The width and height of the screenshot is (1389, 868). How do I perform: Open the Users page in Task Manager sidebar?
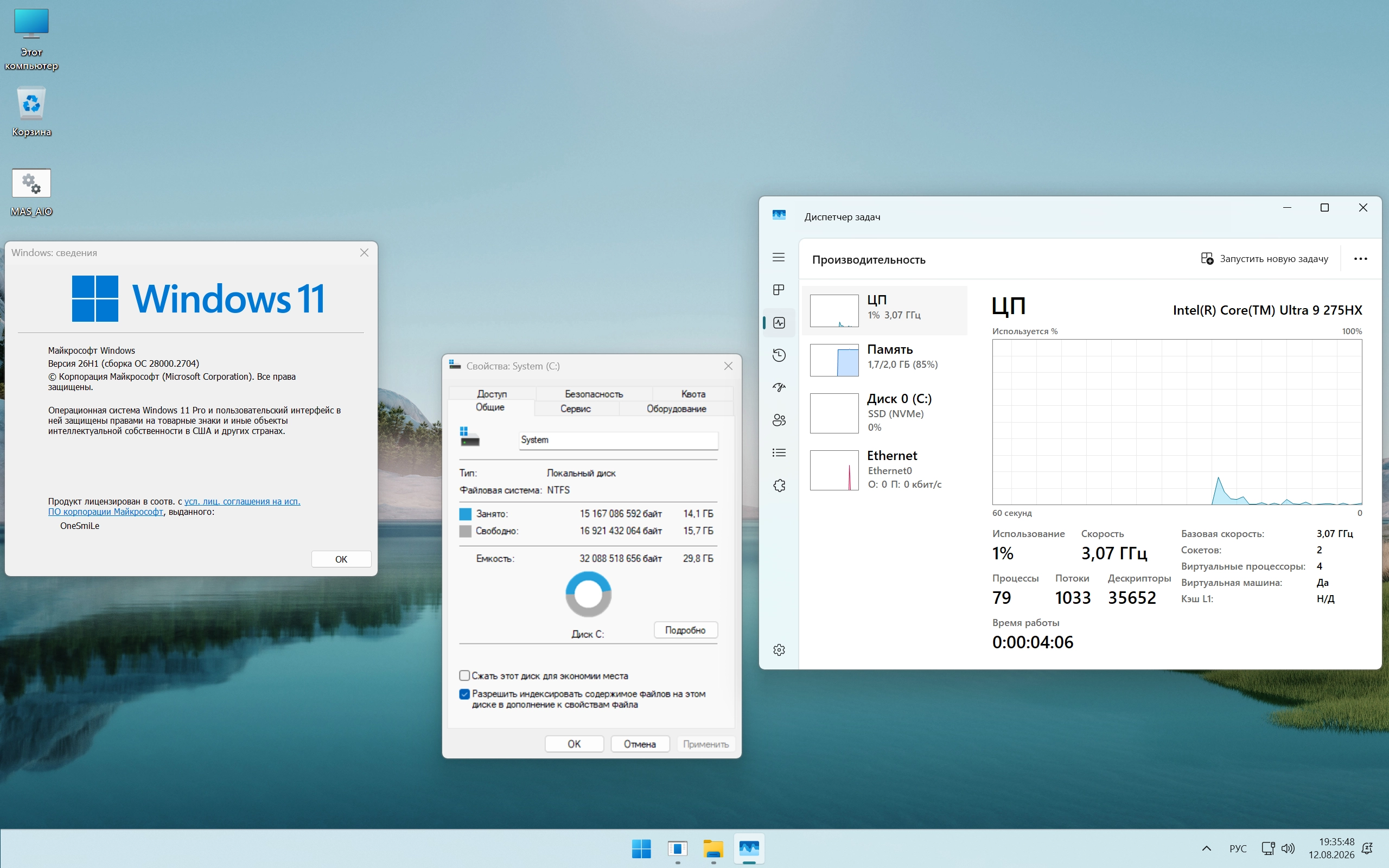(x=779, y=420)
